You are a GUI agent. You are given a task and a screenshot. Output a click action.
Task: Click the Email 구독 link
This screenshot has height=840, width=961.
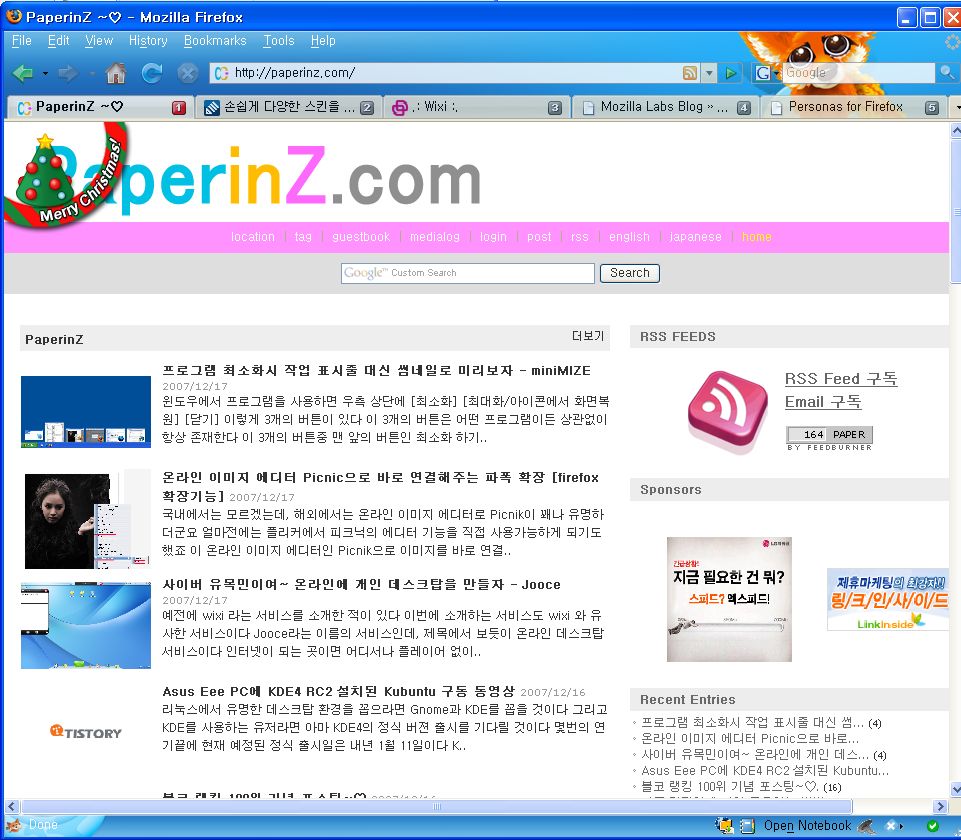pos(823,403)
